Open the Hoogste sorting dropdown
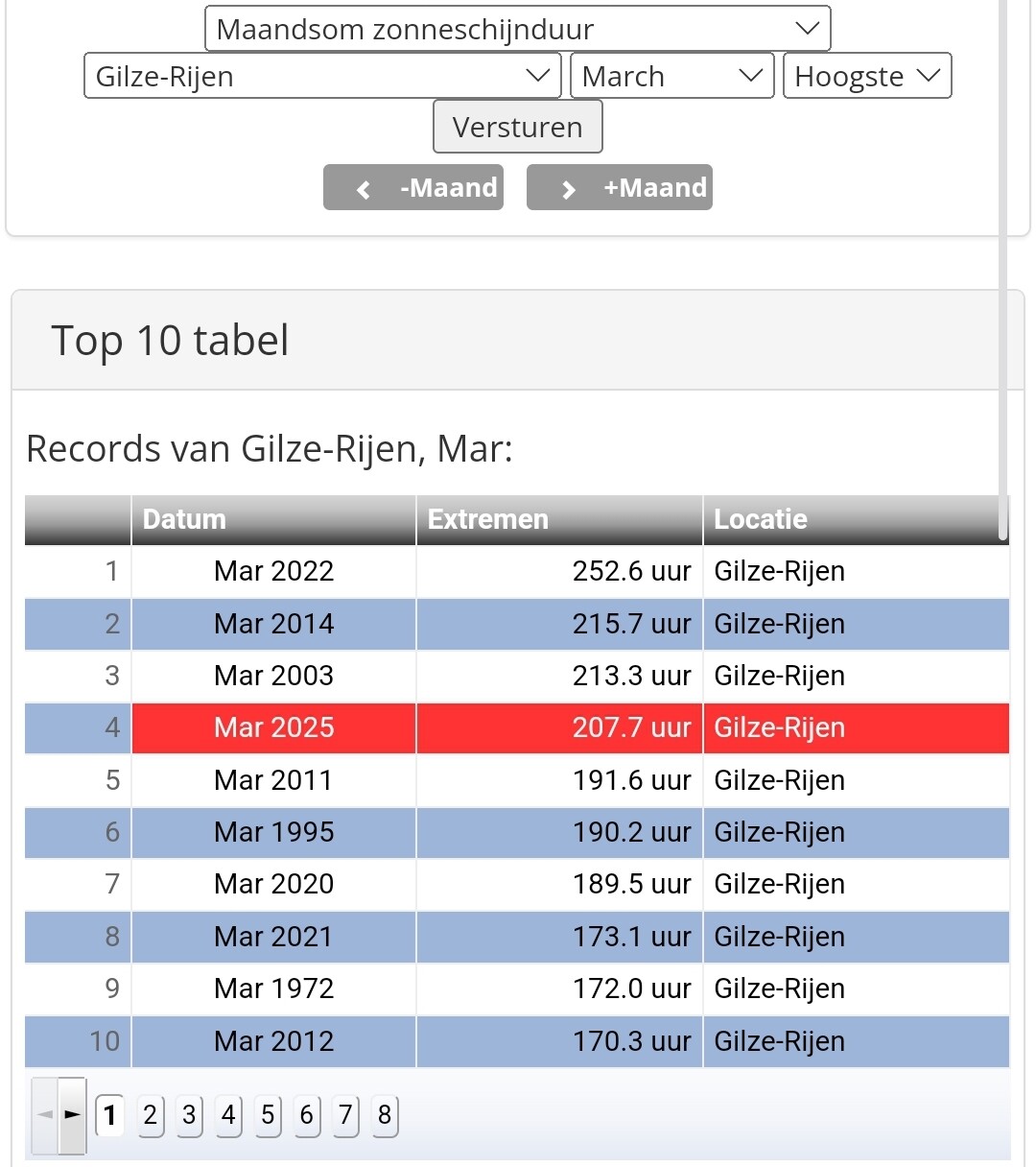The image size is (1036, 1167). (x=866, y=76)
